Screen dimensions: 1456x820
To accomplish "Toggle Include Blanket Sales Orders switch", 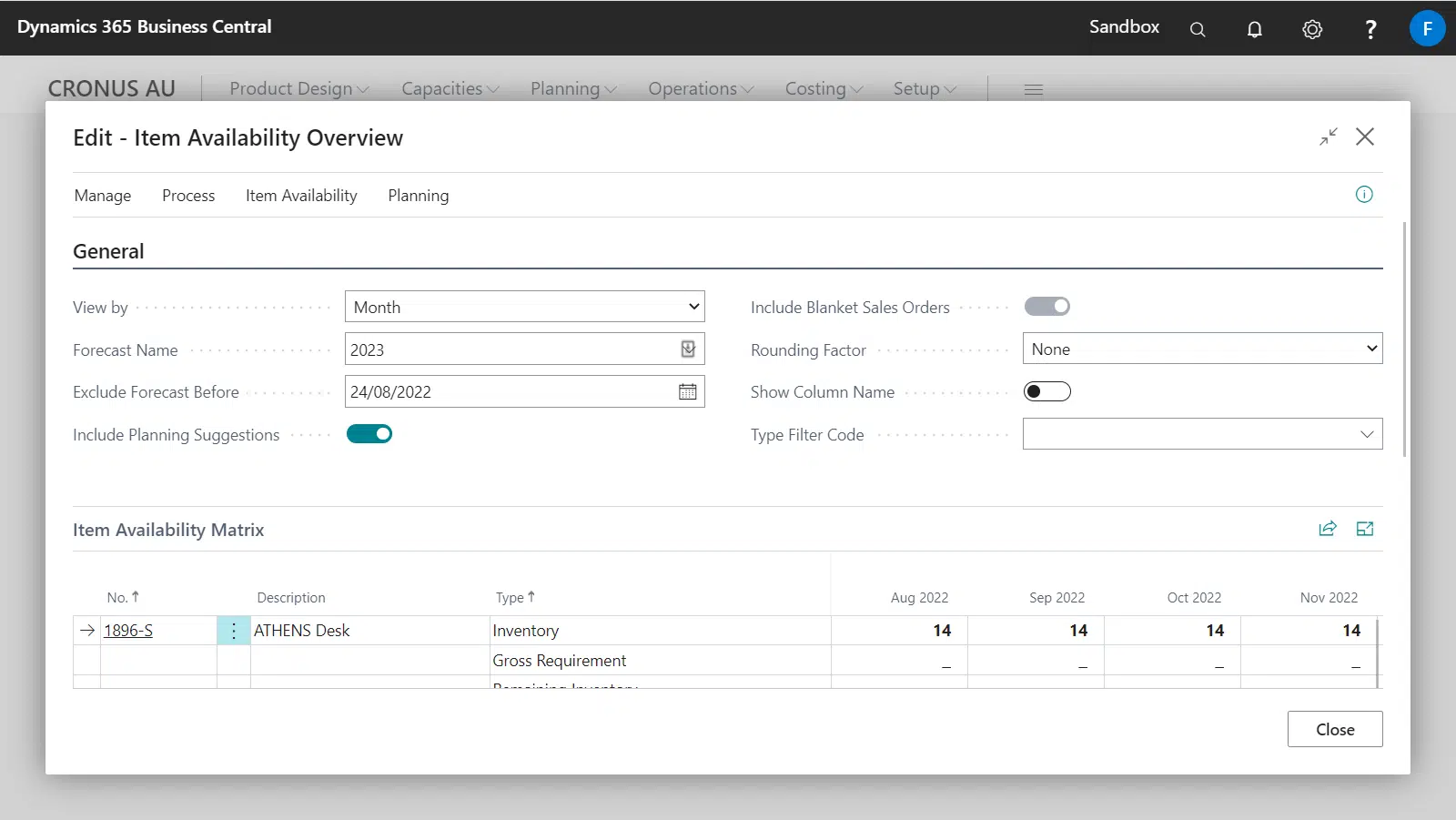I will click(1046, 307).
